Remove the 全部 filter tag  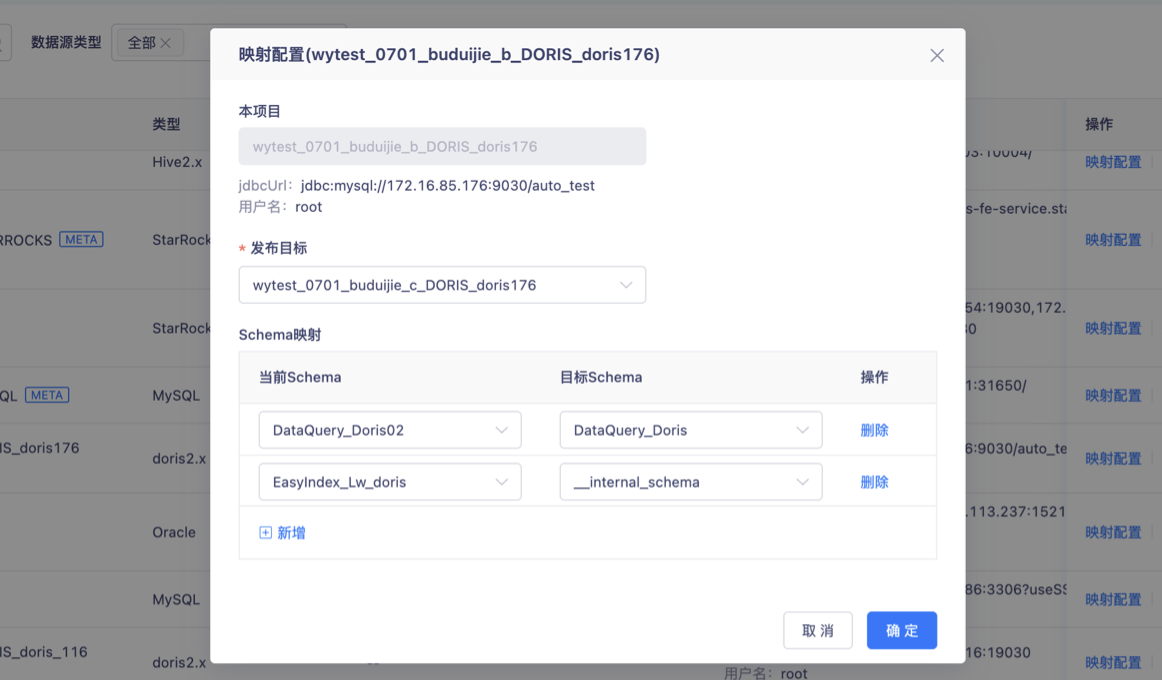coord(166,43)
